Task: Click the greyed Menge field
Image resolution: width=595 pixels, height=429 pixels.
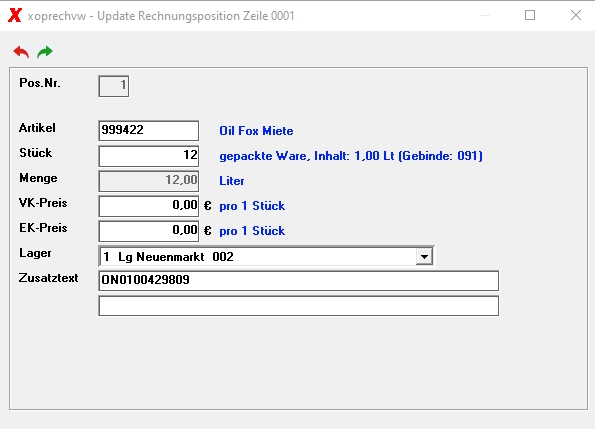Action: (148, 181)
